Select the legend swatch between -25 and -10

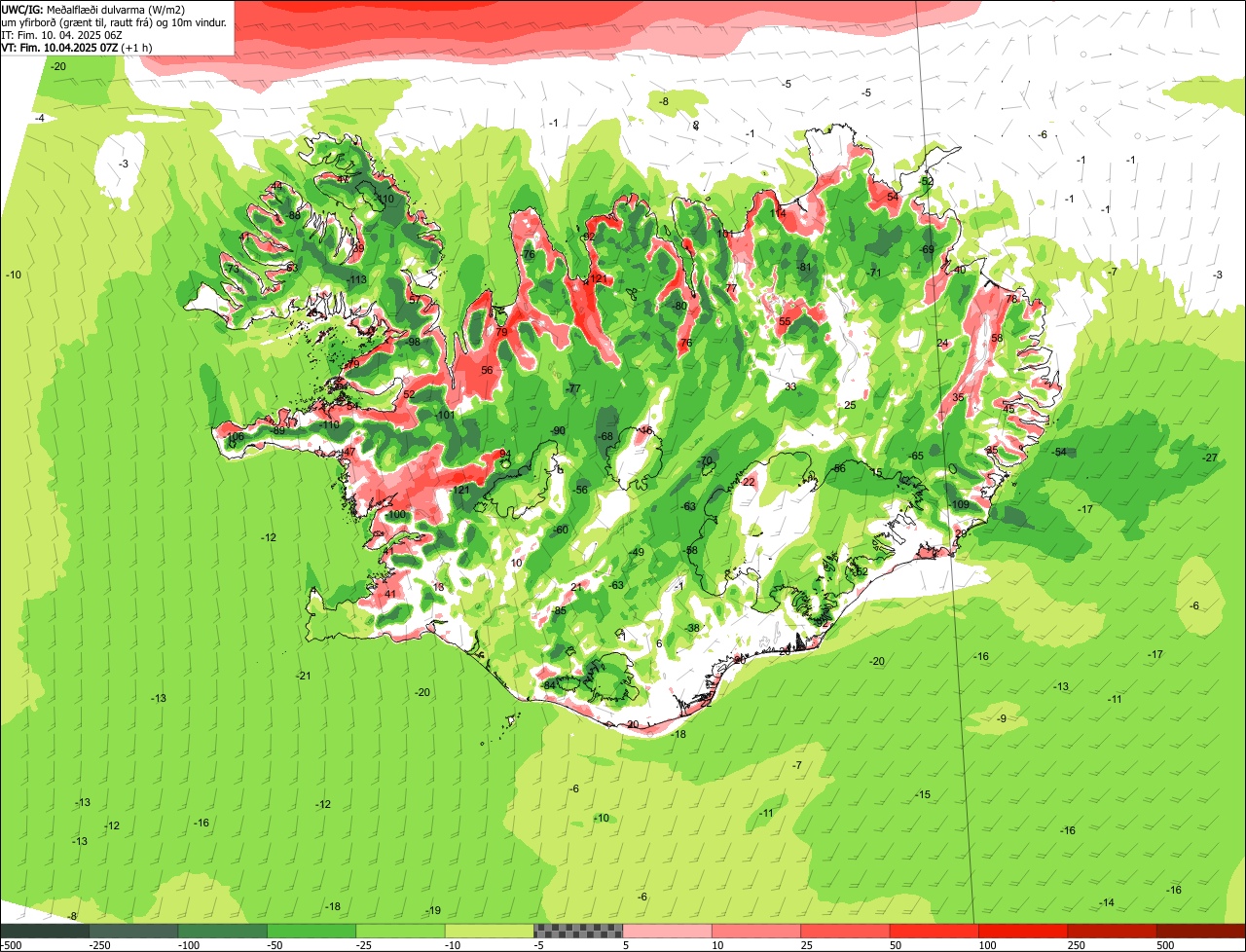click(x=400, y=931)
